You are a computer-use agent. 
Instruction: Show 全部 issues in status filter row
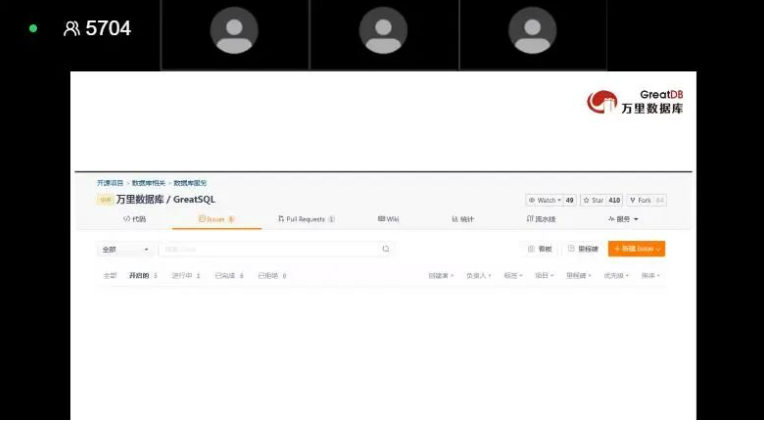pyautogui.click(x=110, y=276)
